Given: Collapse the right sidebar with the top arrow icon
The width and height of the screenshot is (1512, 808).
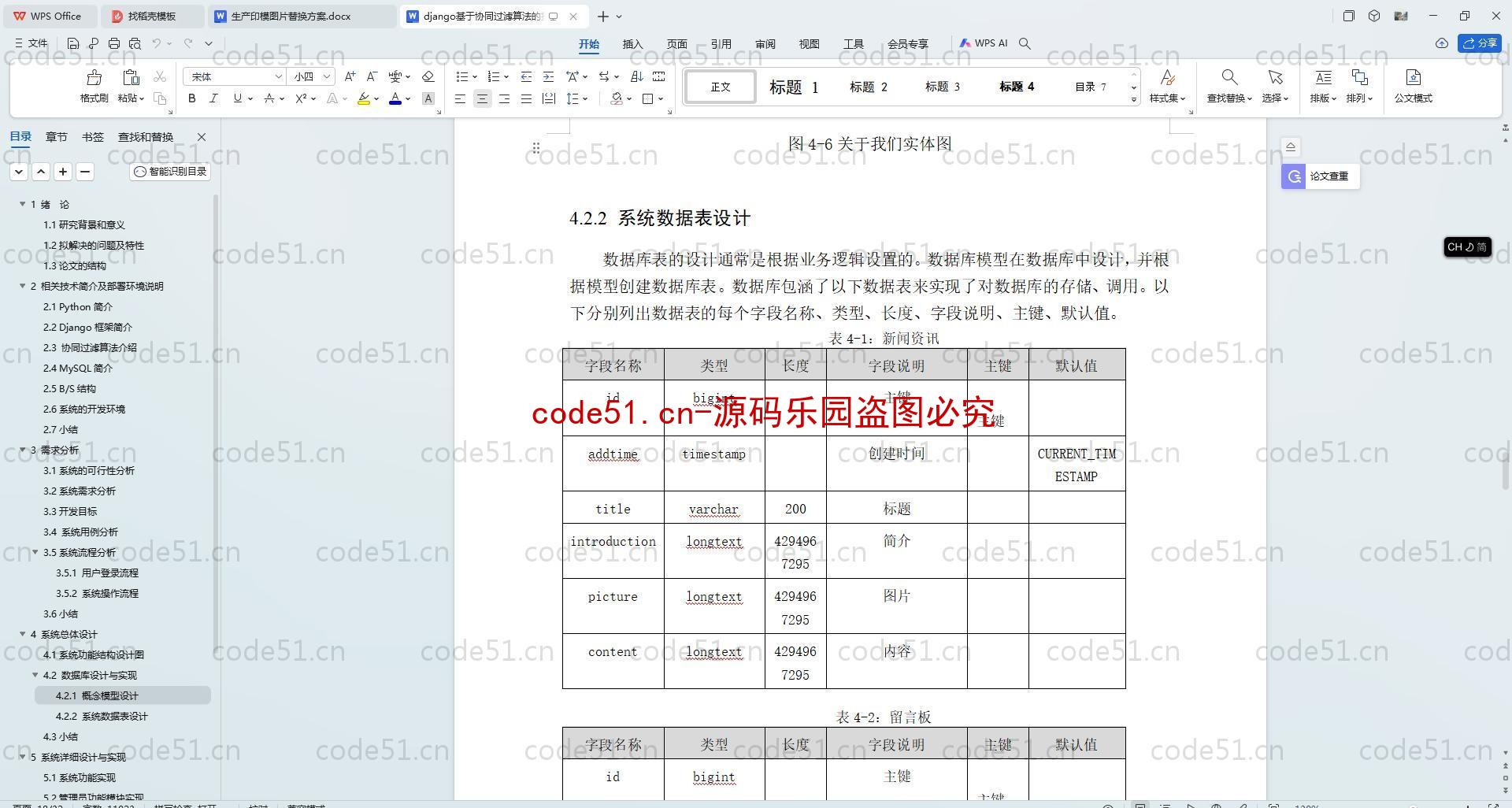Looking at the screenshot, I should point(1290,146).
